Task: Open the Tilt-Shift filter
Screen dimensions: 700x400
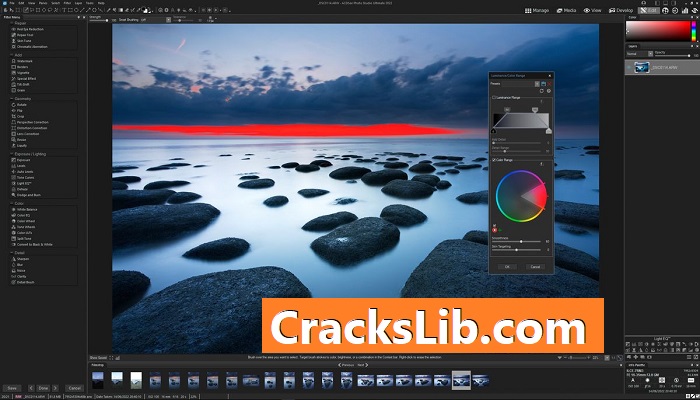Action: [23, 84]
